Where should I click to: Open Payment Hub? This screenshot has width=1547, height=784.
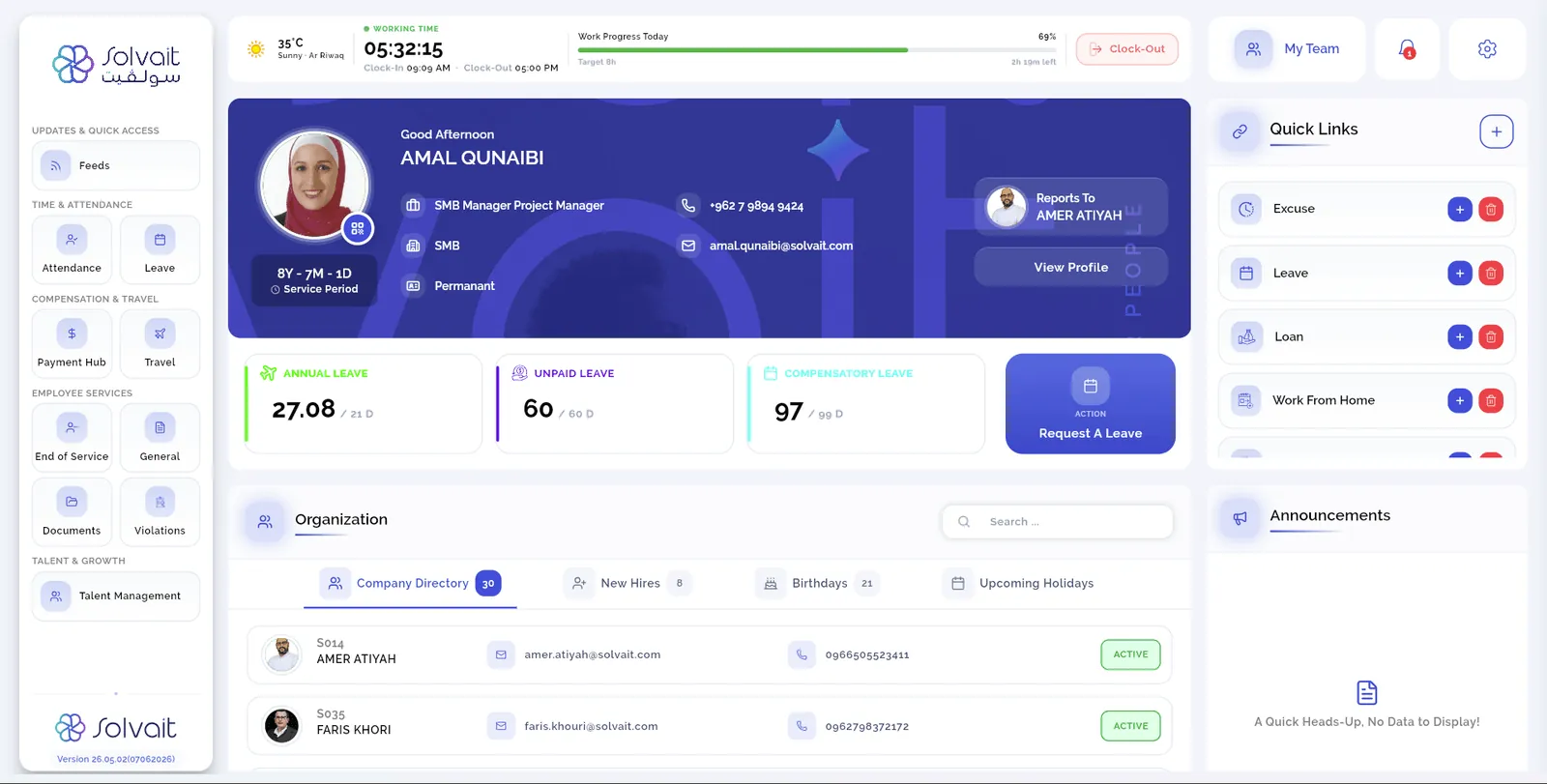pyautogui.click(x=72, y=343)
